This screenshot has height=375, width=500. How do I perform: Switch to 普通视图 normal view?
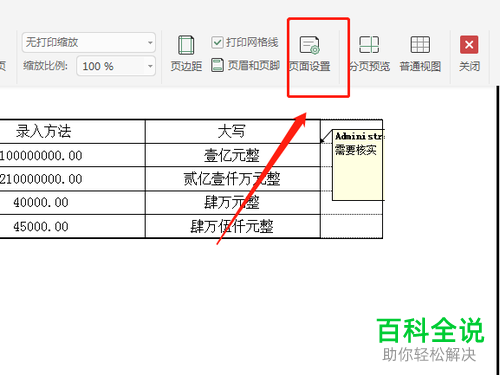[x=420, y=54]
